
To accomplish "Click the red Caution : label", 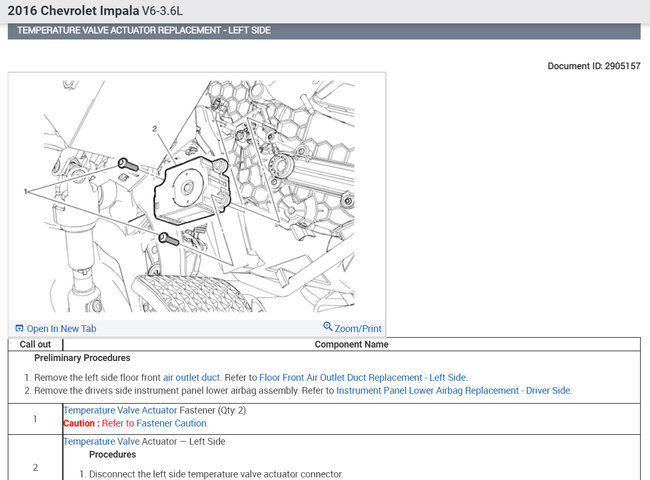I will click(x=81, y=423).
